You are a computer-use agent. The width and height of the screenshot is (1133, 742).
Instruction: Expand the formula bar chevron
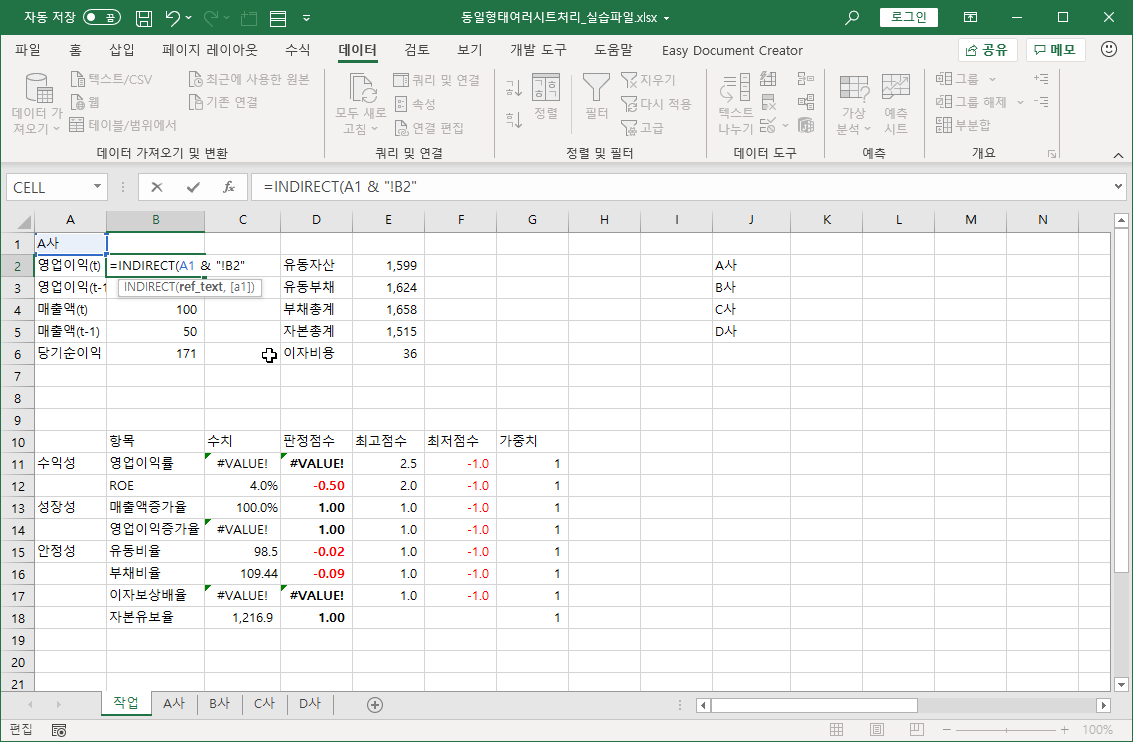[1119, 186]
